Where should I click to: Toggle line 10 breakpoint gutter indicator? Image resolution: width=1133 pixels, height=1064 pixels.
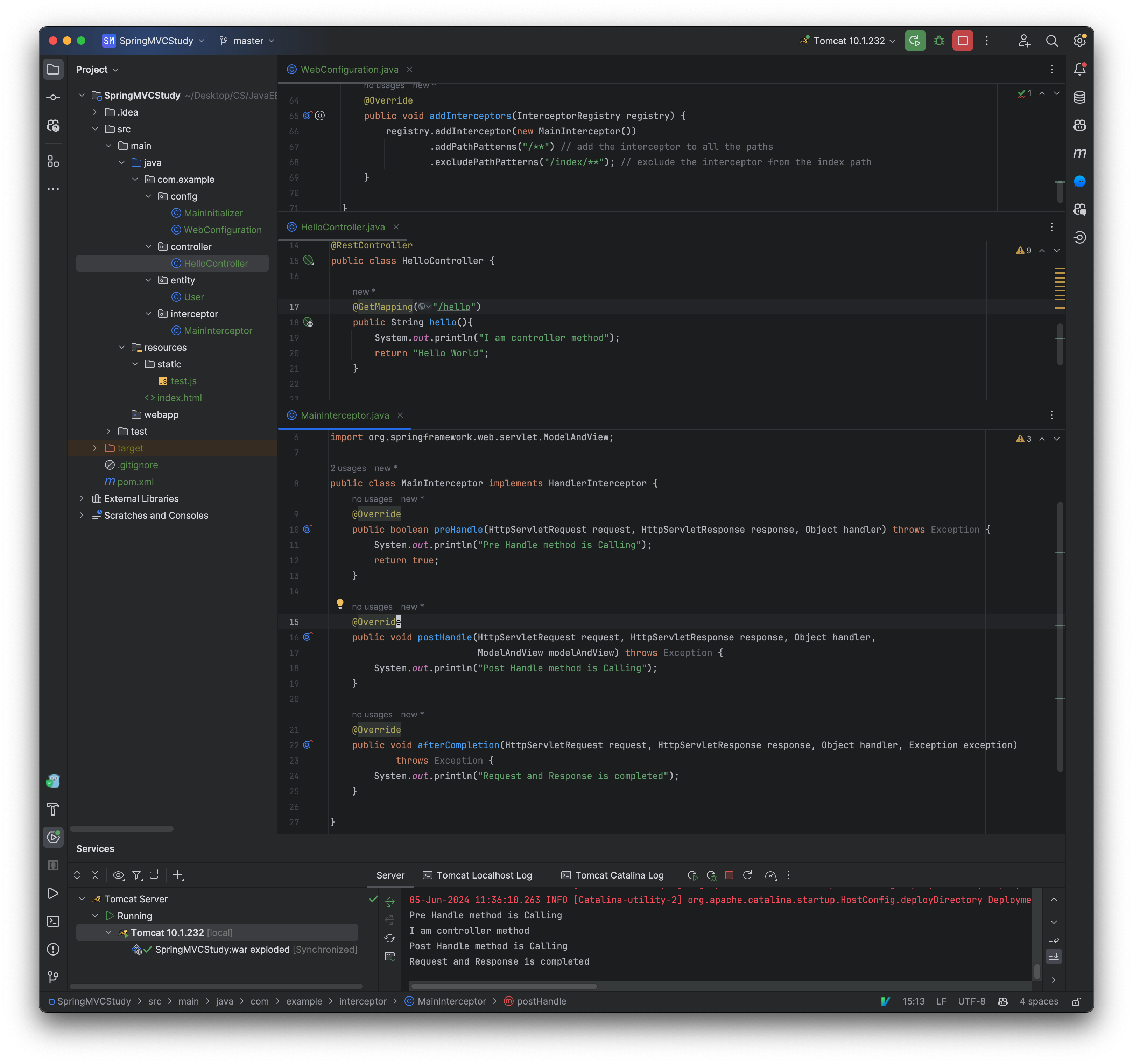pos(308,529)
